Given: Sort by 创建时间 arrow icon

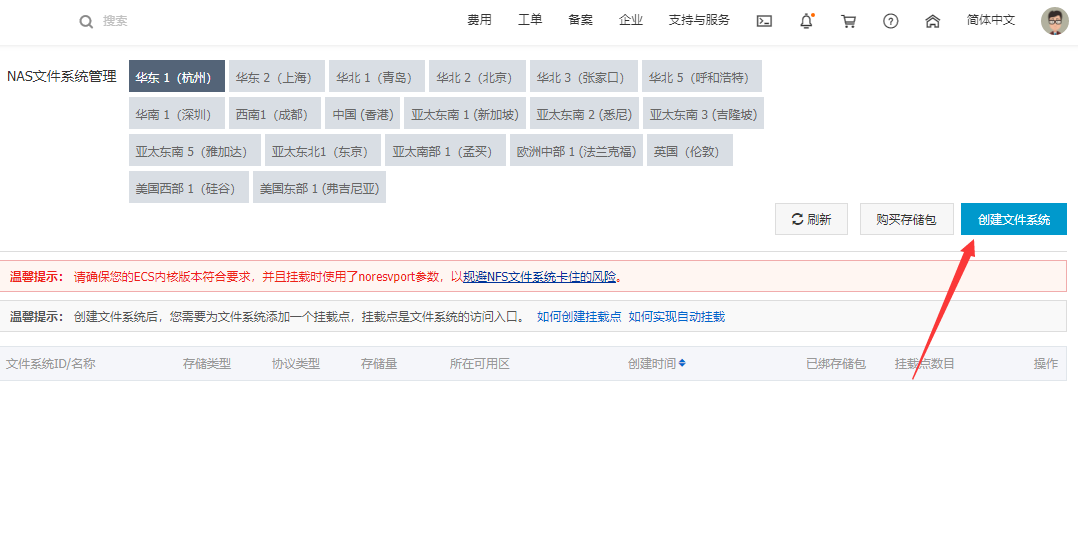Looking at the screenshot, I should click(x=682, y=363).
